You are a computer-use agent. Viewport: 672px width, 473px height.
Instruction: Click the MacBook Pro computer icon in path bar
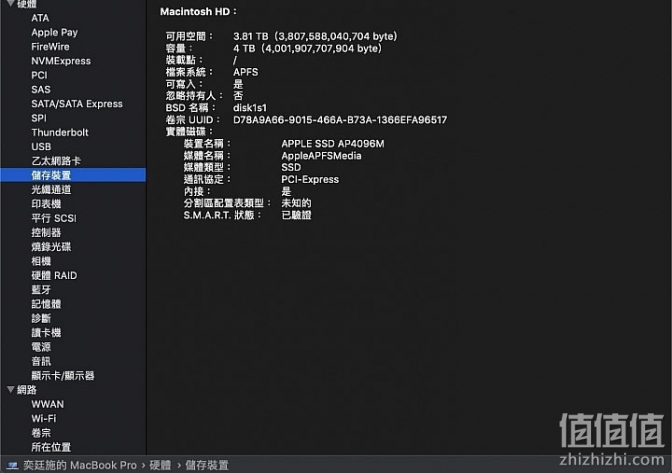point(12,465)
